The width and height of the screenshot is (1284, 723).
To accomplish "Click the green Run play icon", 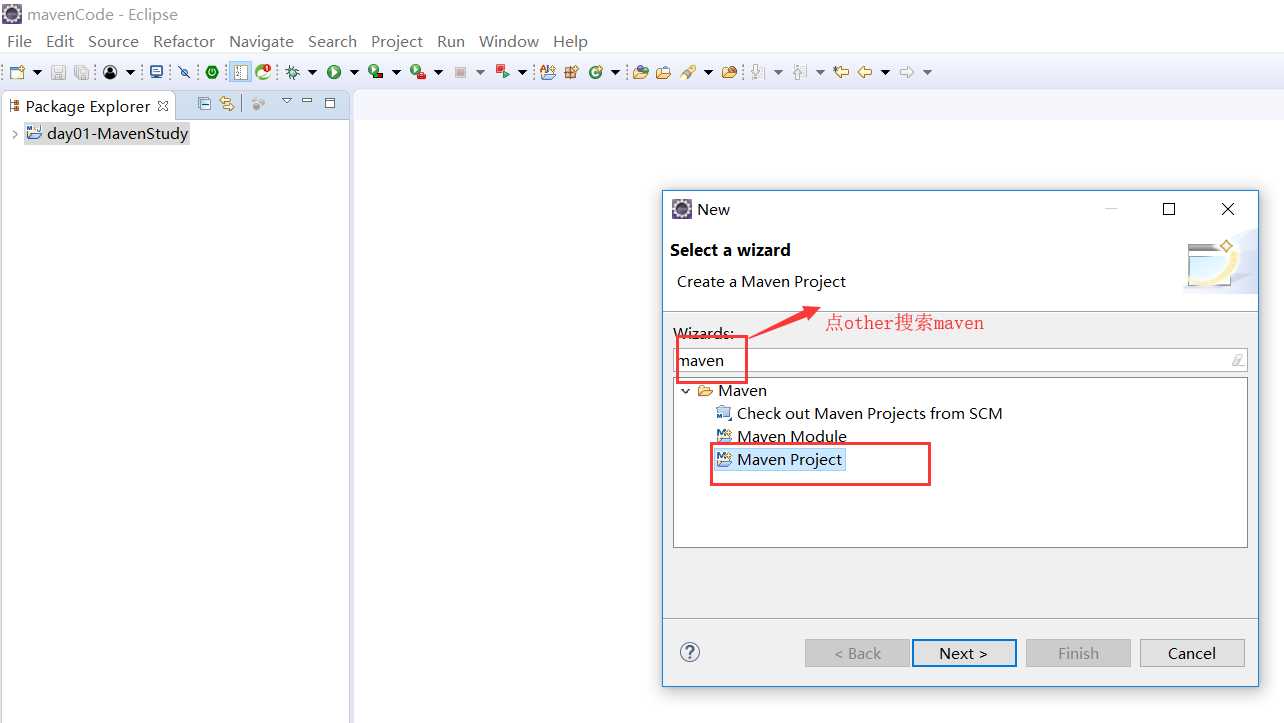I will (334, 72).
